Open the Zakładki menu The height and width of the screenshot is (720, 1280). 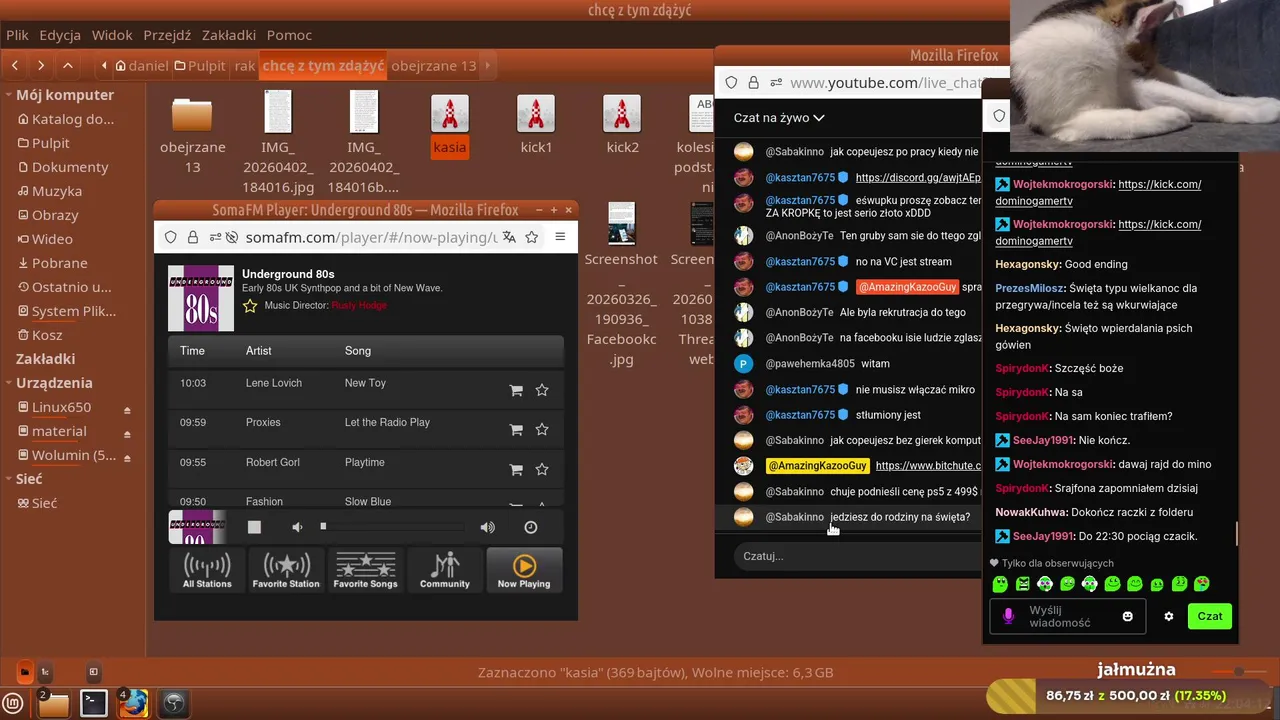point(229,35)
